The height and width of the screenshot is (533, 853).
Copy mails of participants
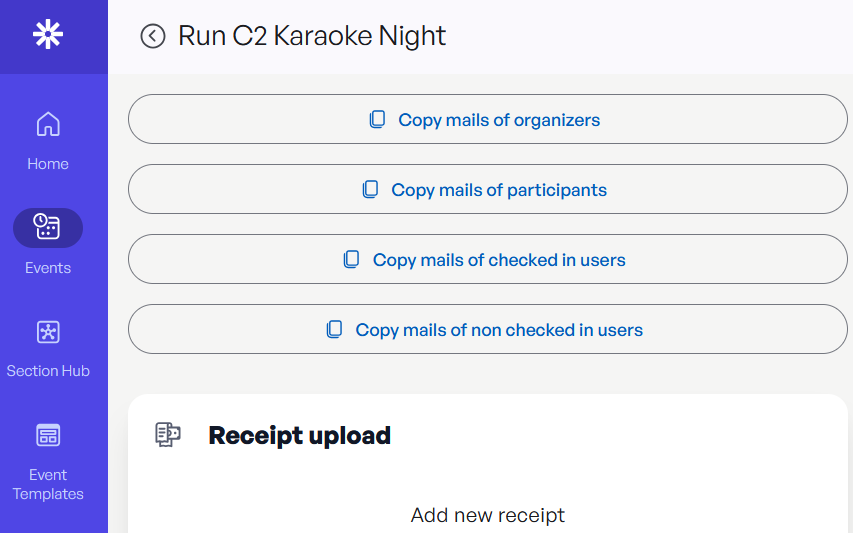(487, 189)
